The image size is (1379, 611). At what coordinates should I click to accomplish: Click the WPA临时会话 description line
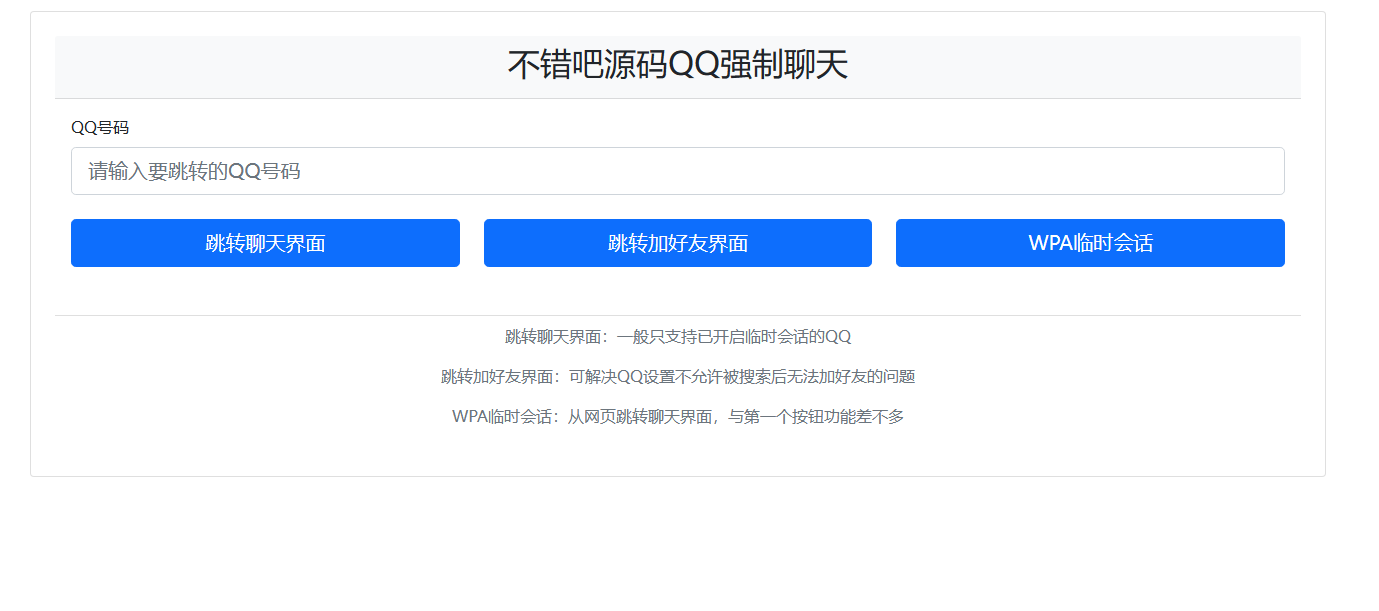[677, 417]
